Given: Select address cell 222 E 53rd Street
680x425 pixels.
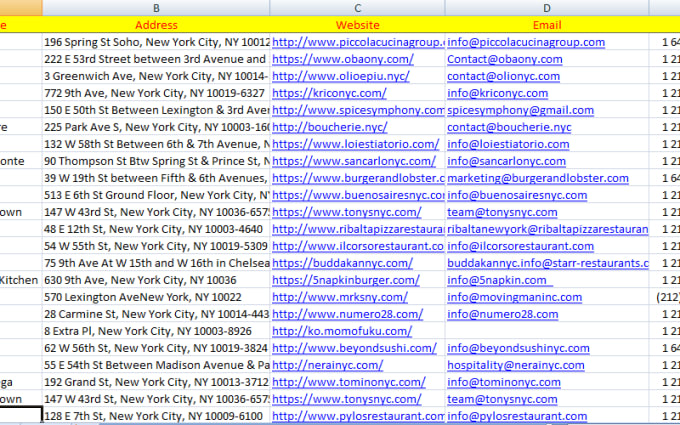Looking at the screenshot, I should pos(156,59).
